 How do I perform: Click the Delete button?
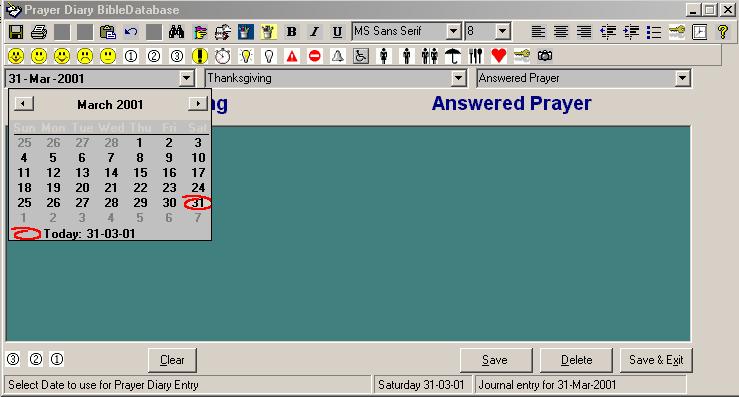pos(576,360)
